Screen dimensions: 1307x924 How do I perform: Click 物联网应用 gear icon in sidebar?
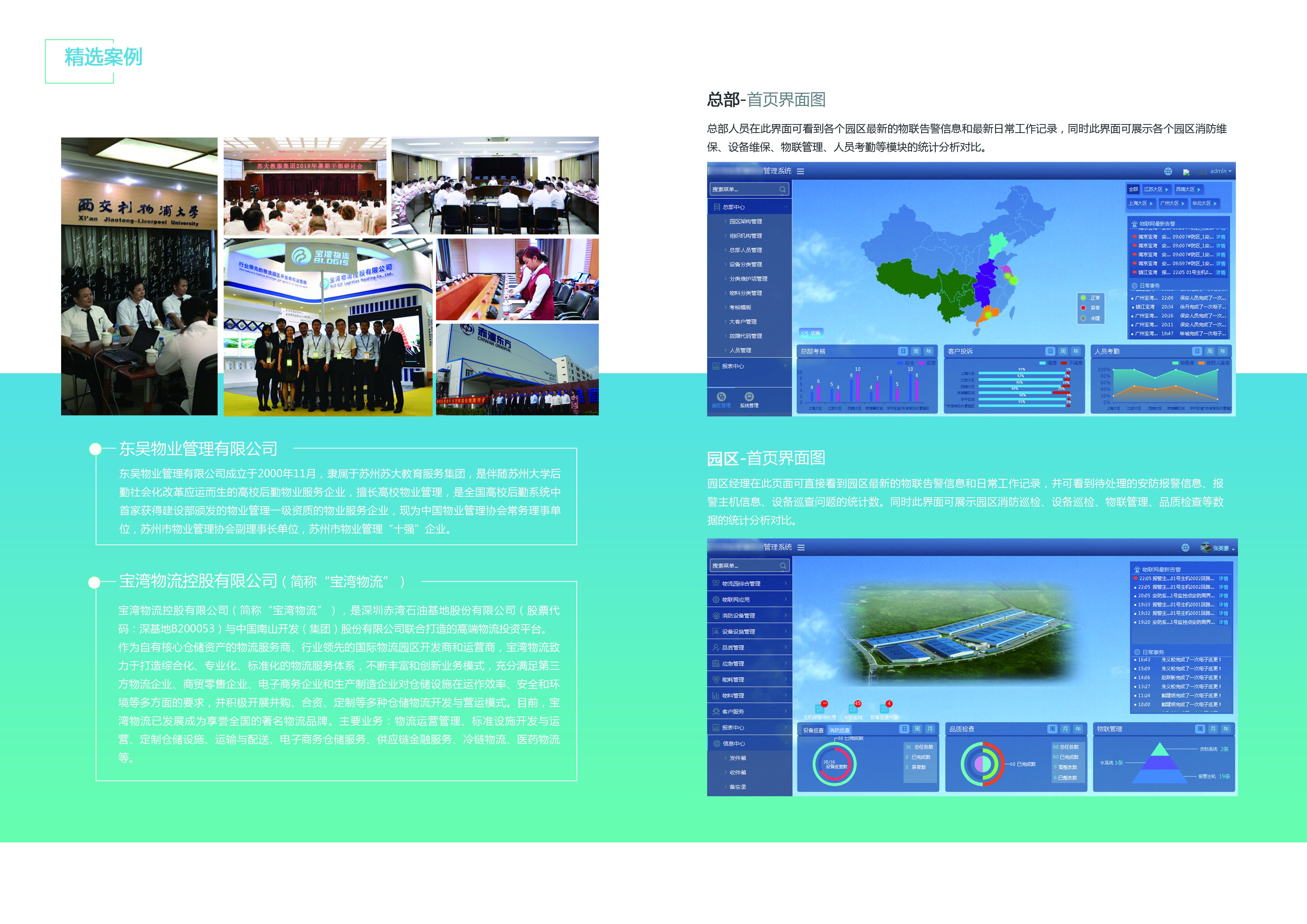tap(716, 599)
